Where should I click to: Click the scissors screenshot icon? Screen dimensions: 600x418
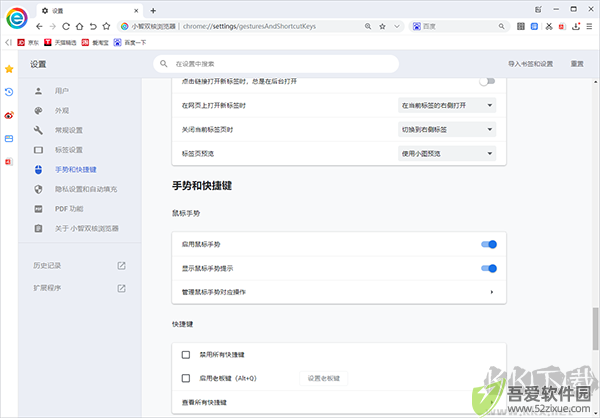coord(549,26)
